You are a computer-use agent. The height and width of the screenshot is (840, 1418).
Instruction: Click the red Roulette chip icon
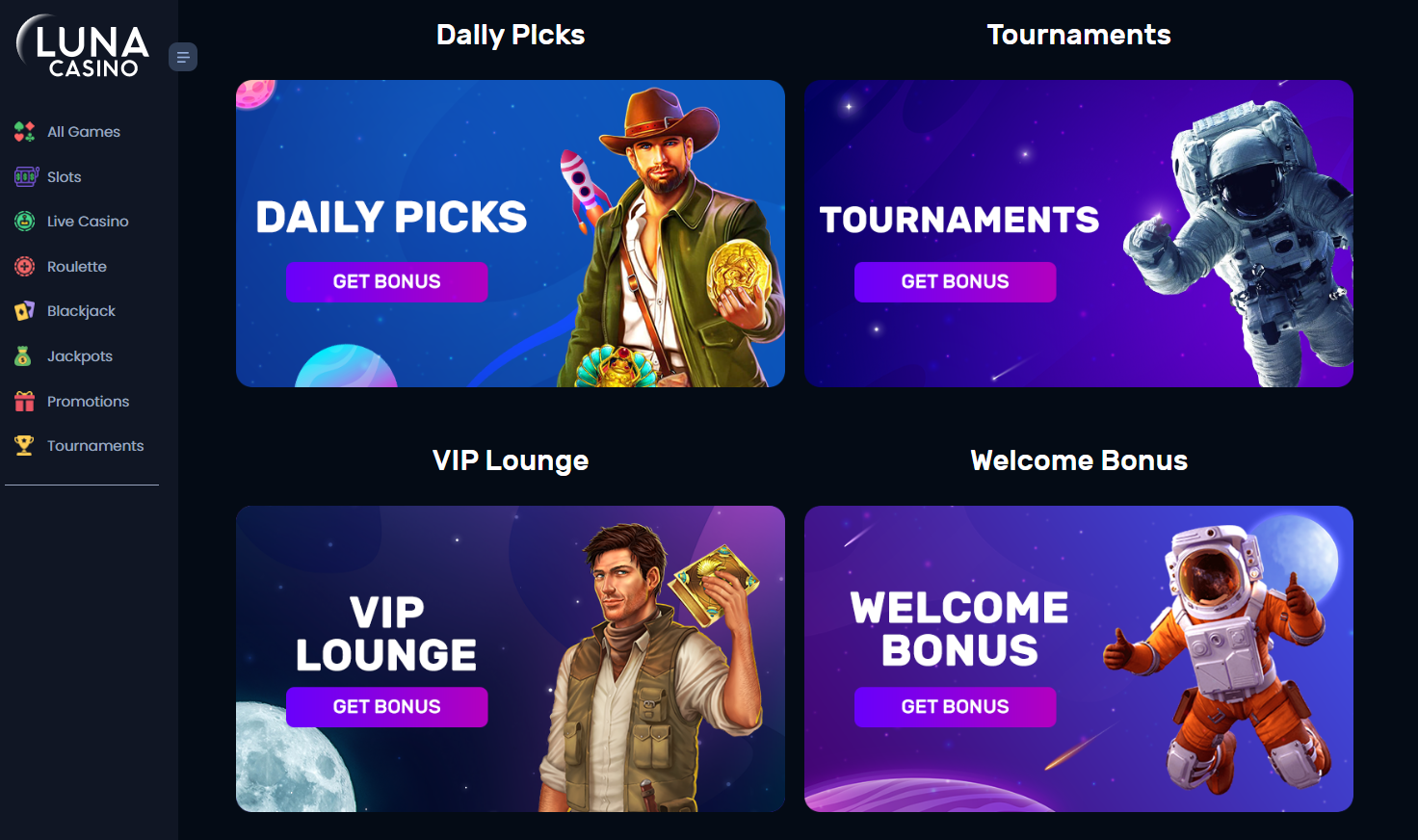point(25,267)
